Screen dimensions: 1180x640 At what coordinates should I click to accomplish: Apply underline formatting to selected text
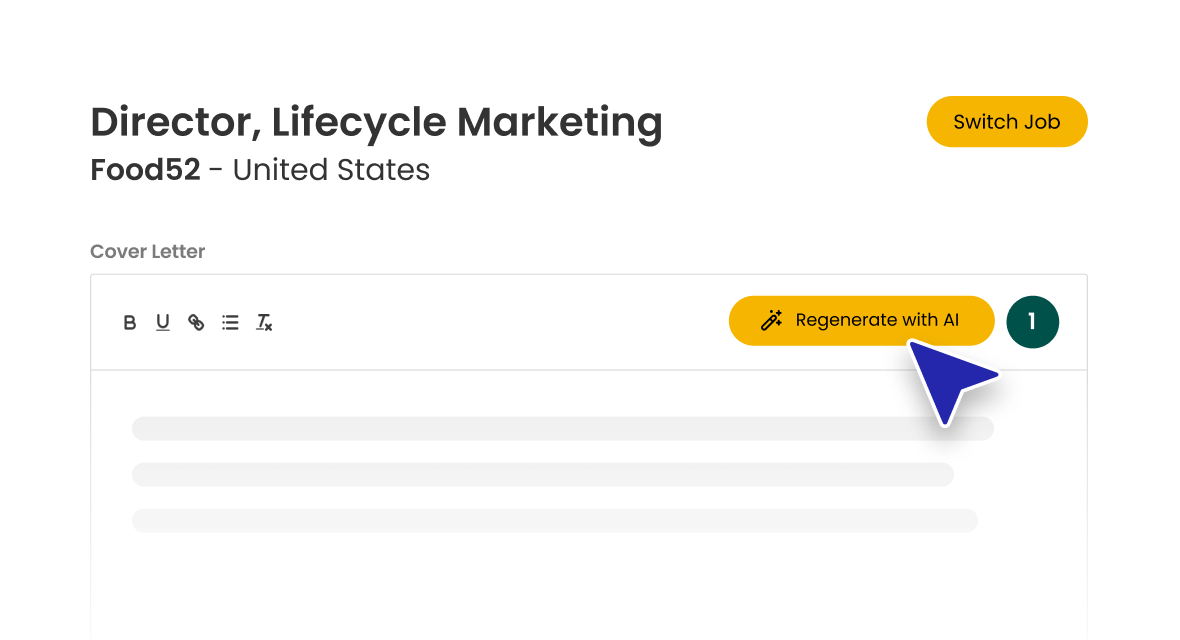point(163,322)
